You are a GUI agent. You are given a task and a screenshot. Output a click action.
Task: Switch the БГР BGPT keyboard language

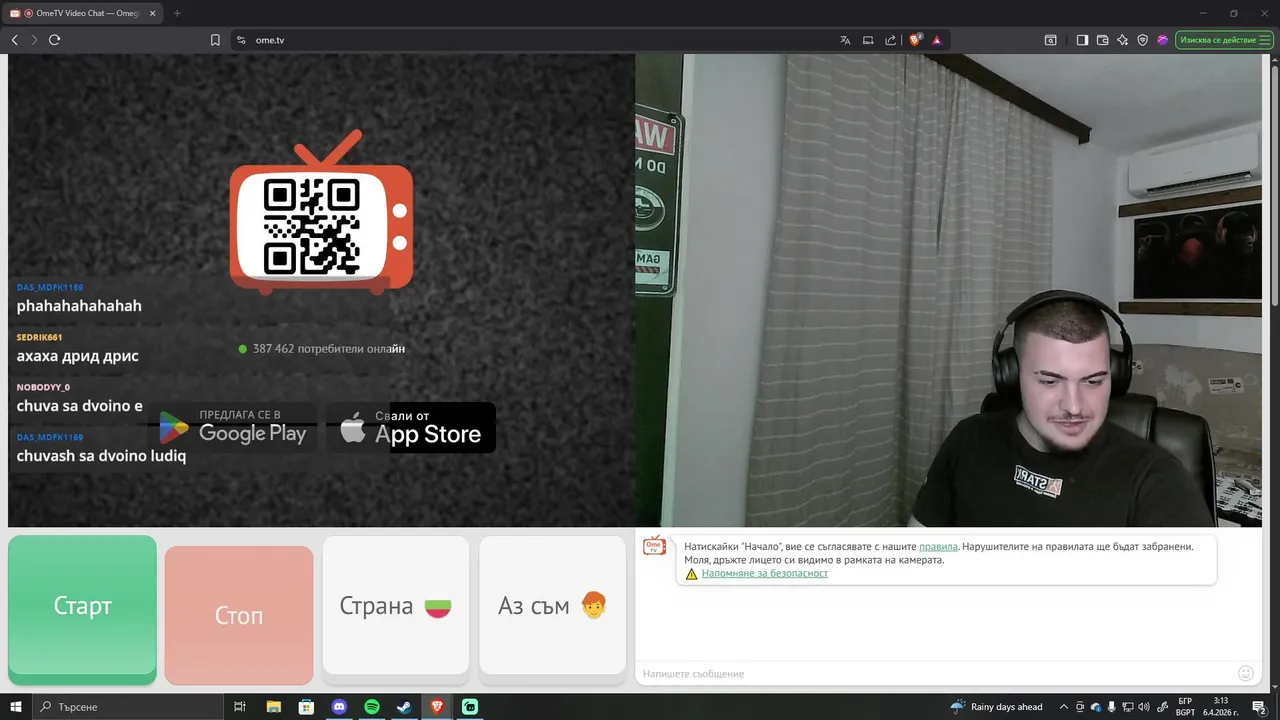1185,707
